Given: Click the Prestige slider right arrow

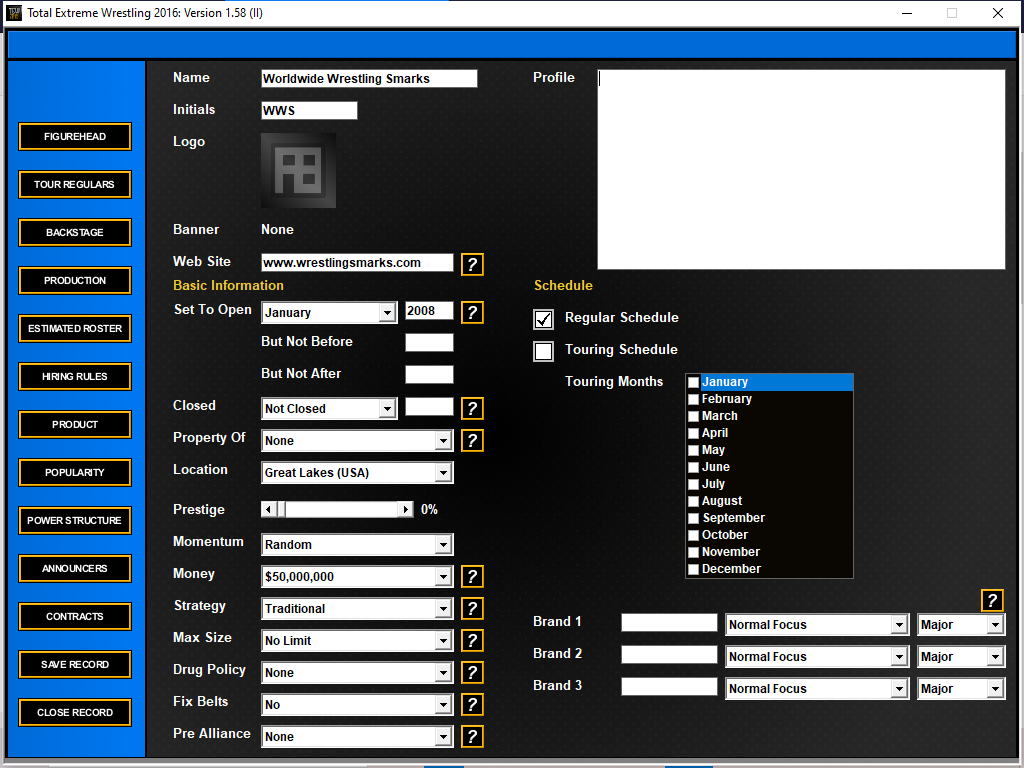Looking at the screenshot, I should [406, 510].
